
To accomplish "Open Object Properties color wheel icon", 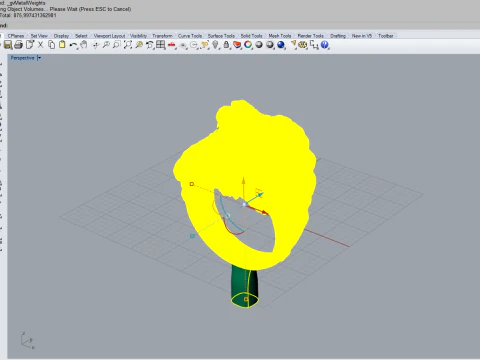I will click(x=248, y=45).
